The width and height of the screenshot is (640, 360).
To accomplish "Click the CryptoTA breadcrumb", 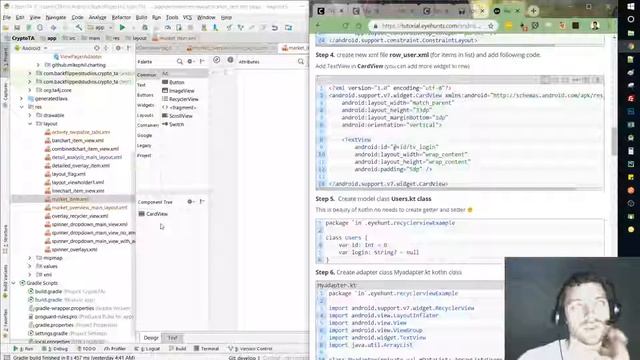I will coord(23,38).
